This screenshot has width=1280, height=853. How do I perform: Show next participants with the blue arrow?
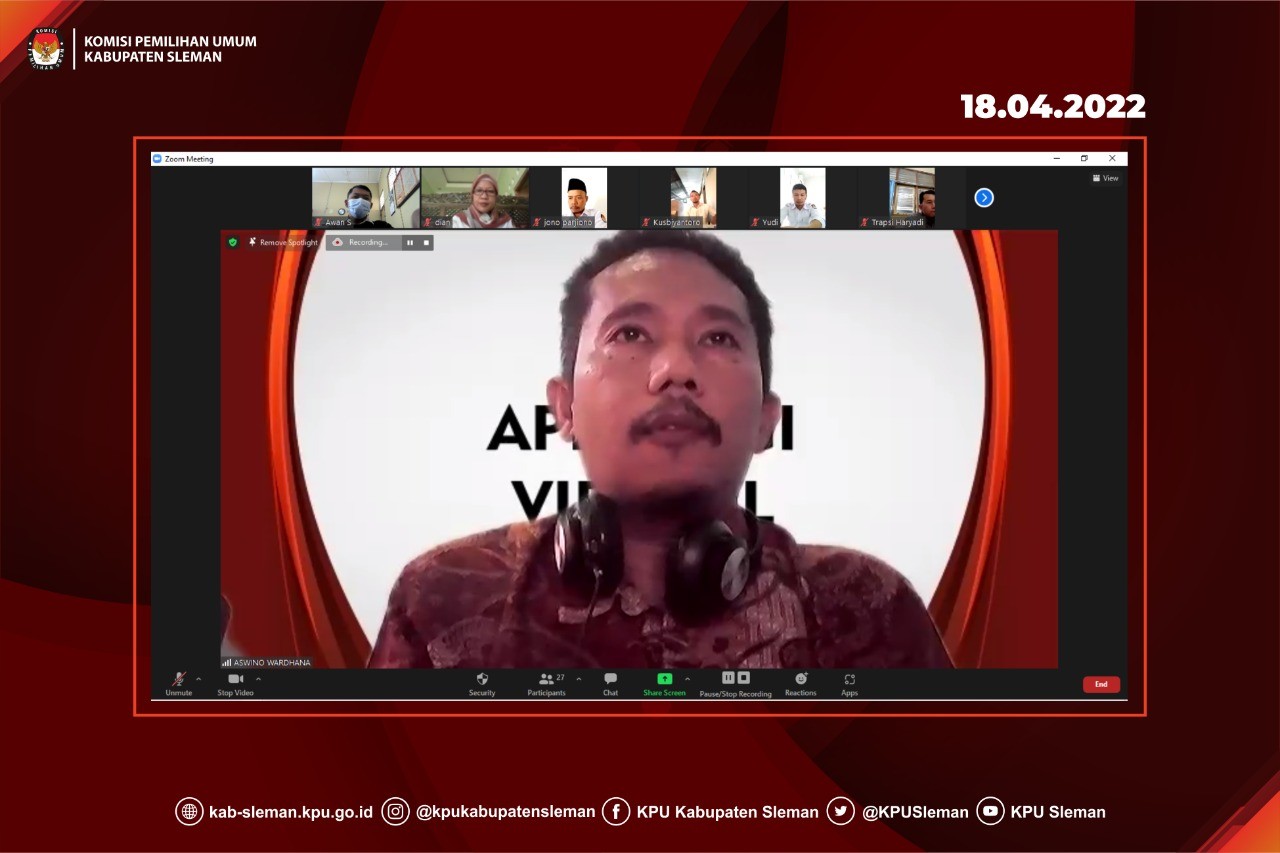(984, 198)
